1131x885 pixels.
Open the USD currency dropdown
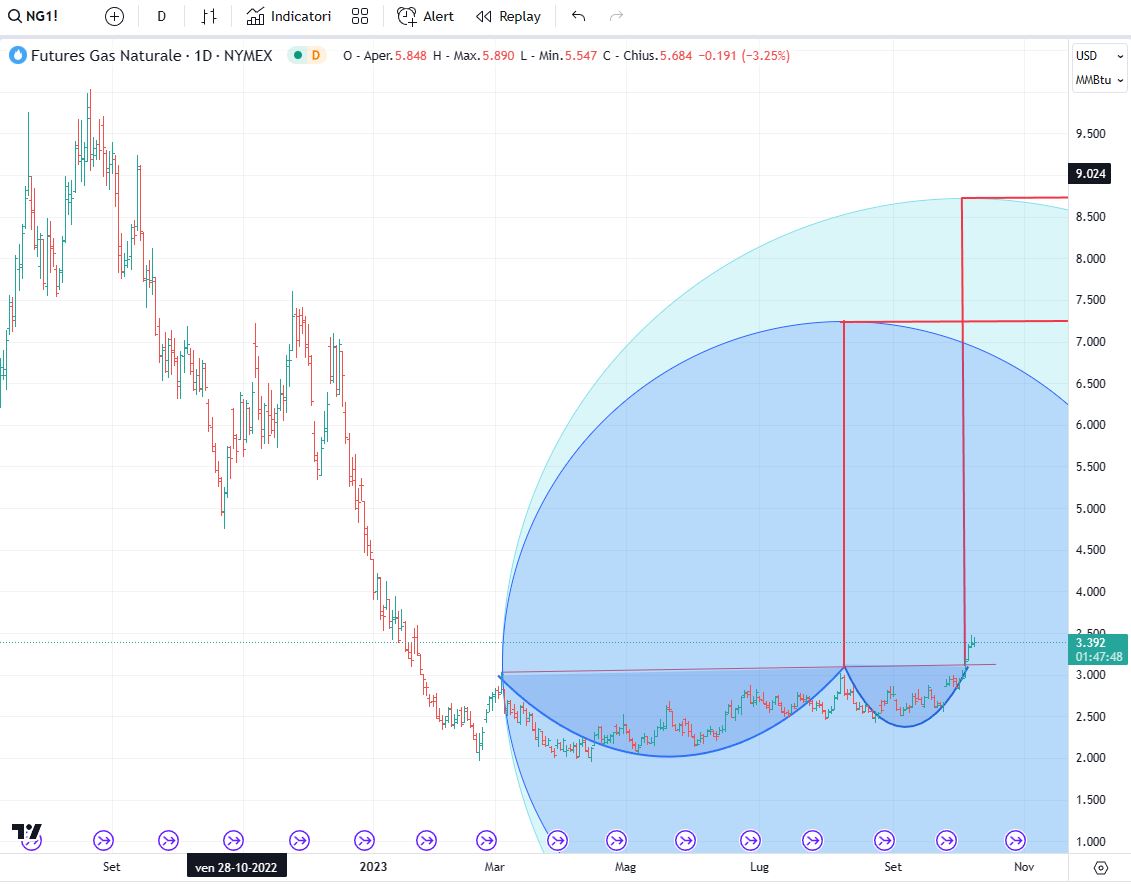click(1099, 56)
